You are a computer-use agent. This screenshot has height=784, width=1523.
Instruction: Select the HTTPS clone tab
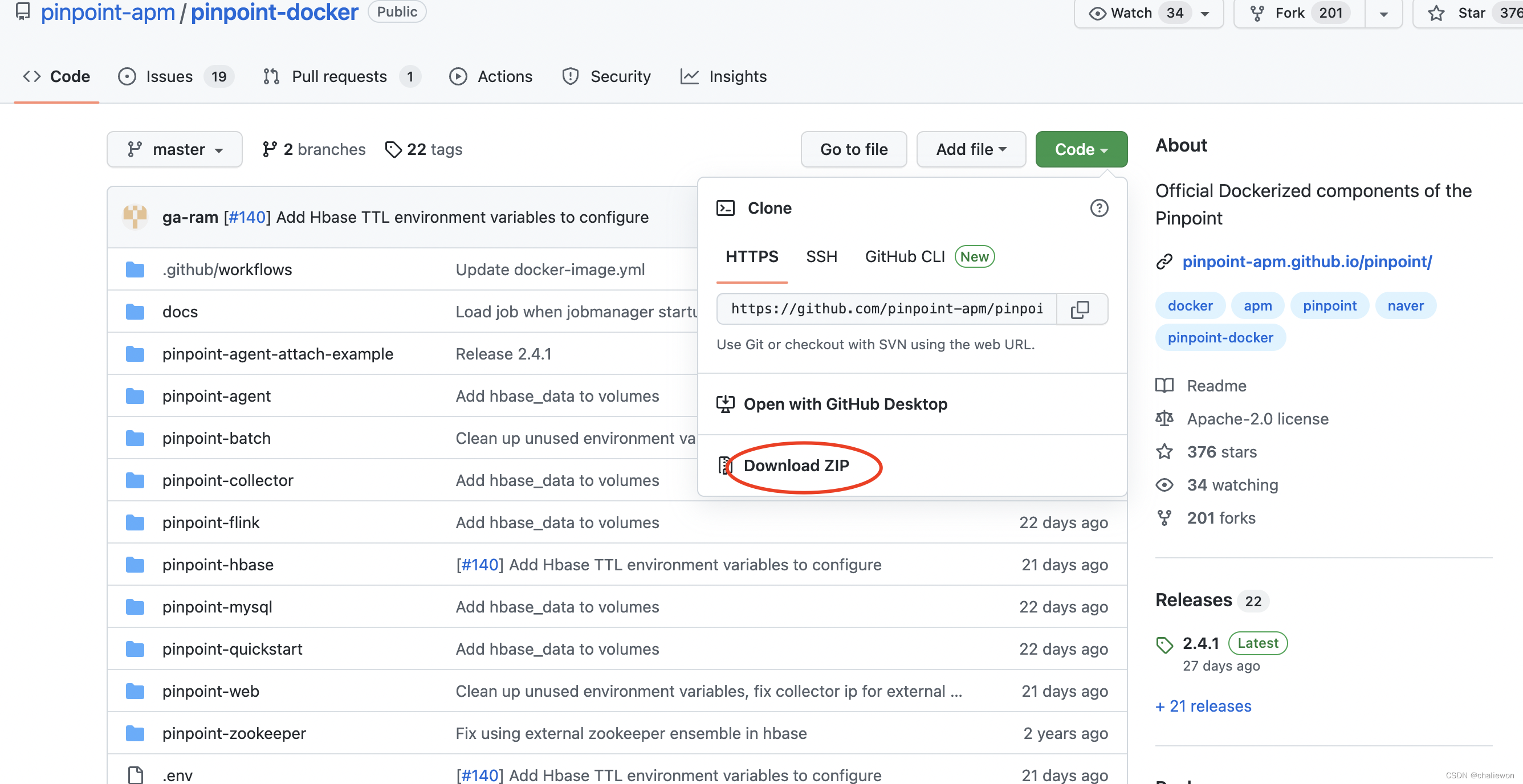click(751, 257)
